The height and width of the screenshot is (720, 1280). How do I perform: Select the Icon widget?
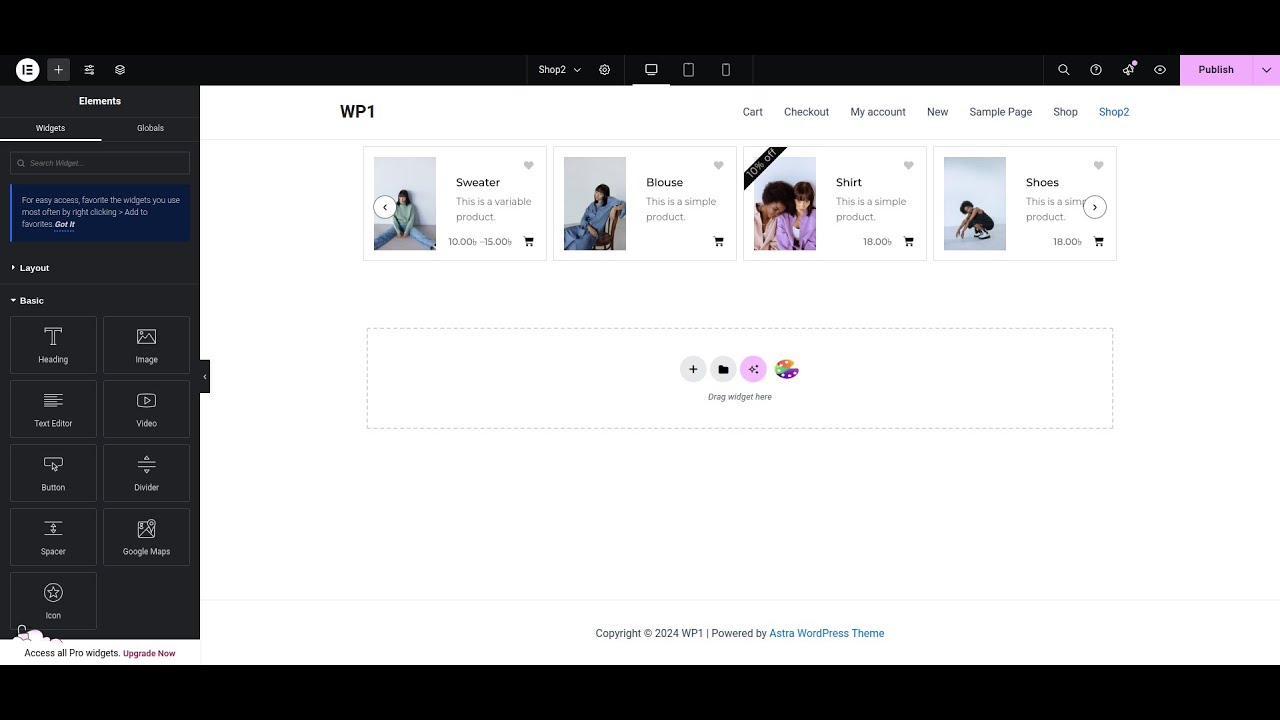point(53,601)
